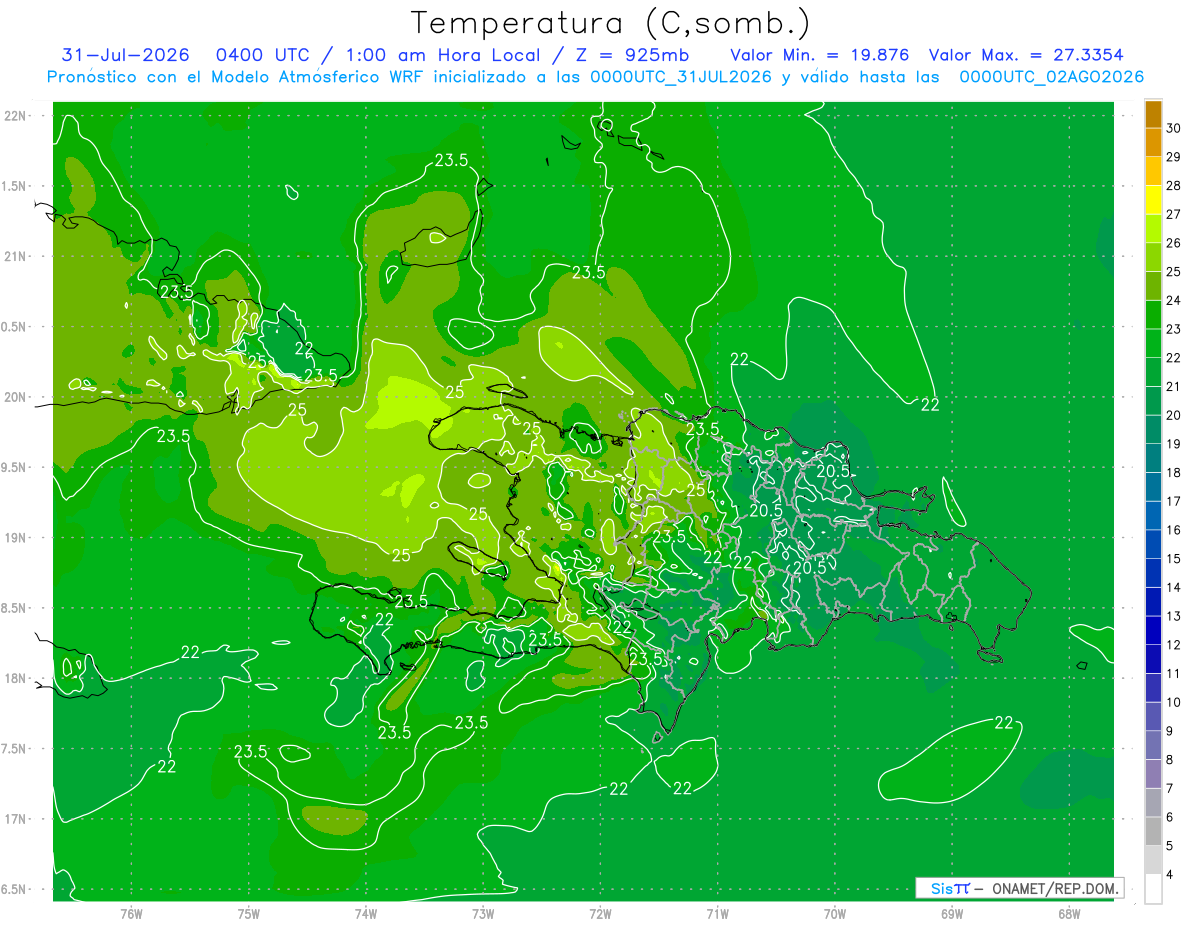Screen dimensions: 1200x927
Task: Click the '0.5N' latitude axis label
Action: (14, 327)
